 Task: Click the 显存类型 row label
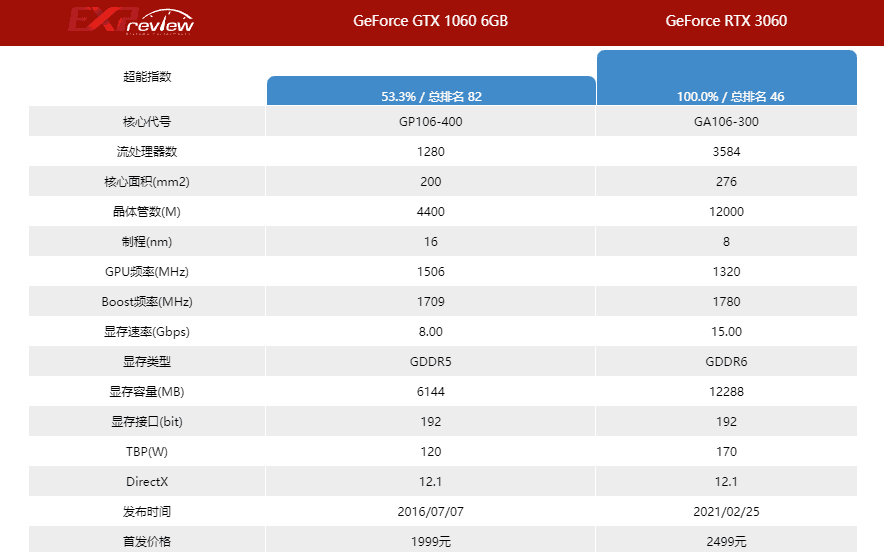(147, 361)
